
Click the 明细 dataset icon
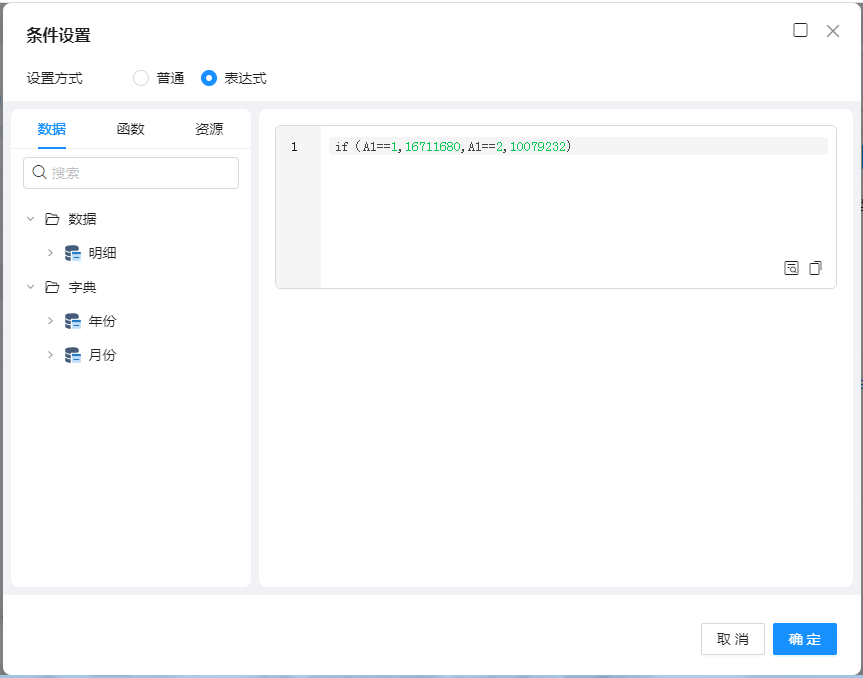pos(73,253)
